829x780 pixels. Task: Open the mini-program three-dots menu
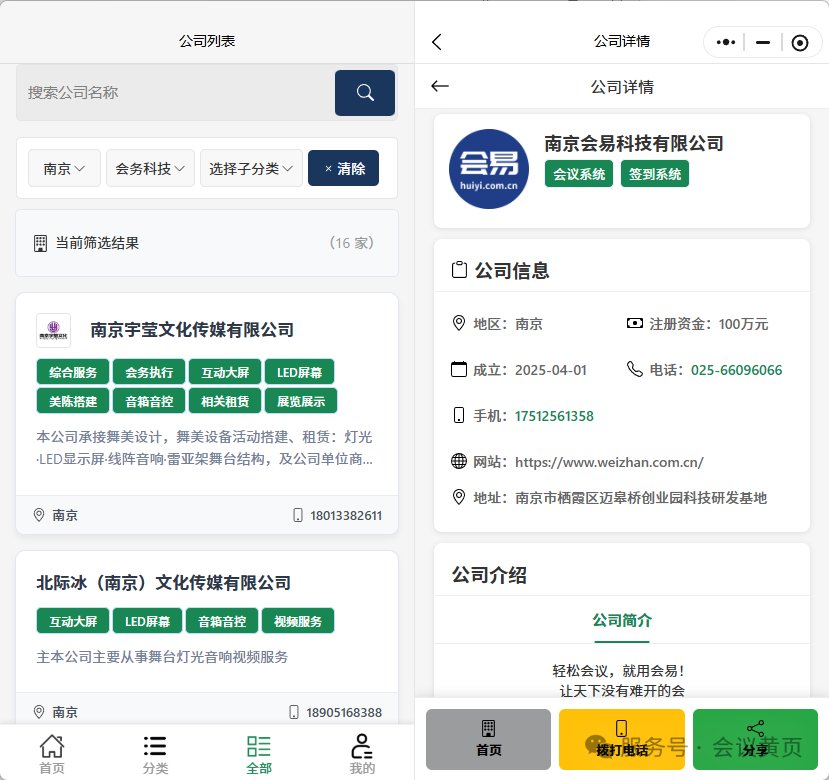(727, 42)
